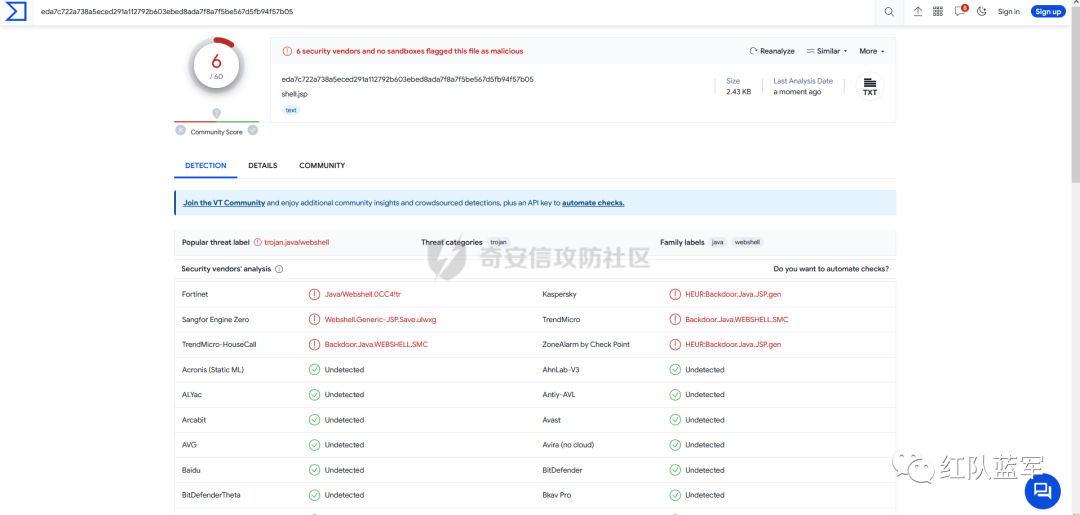This screenshot has width=1080, height=515.
Task: Click the AVG undetected check icon
Action: [x=314, y=445]
